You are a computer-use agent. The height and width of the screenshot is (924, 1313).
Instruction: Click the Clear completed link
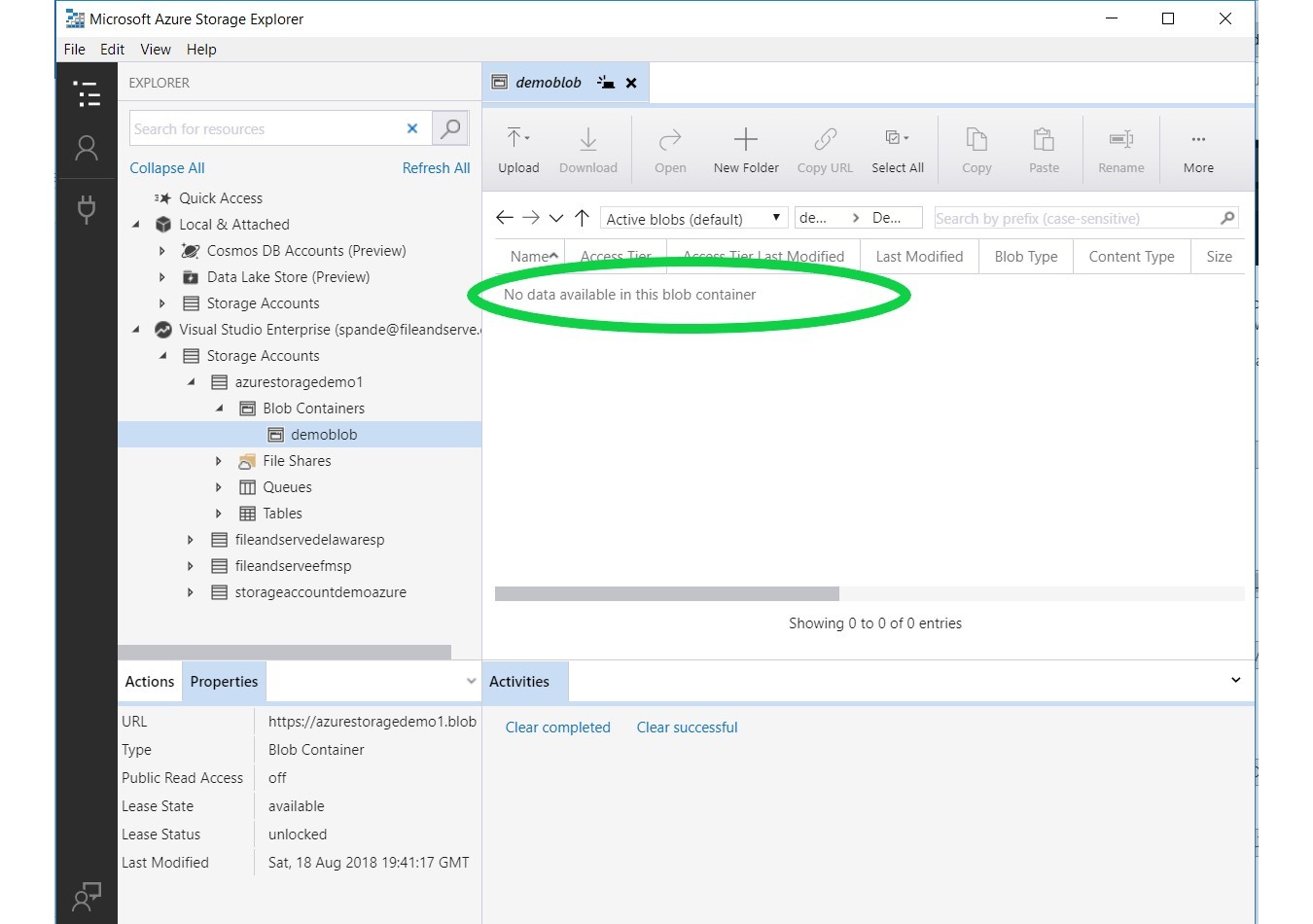click(x=558, y=728)
